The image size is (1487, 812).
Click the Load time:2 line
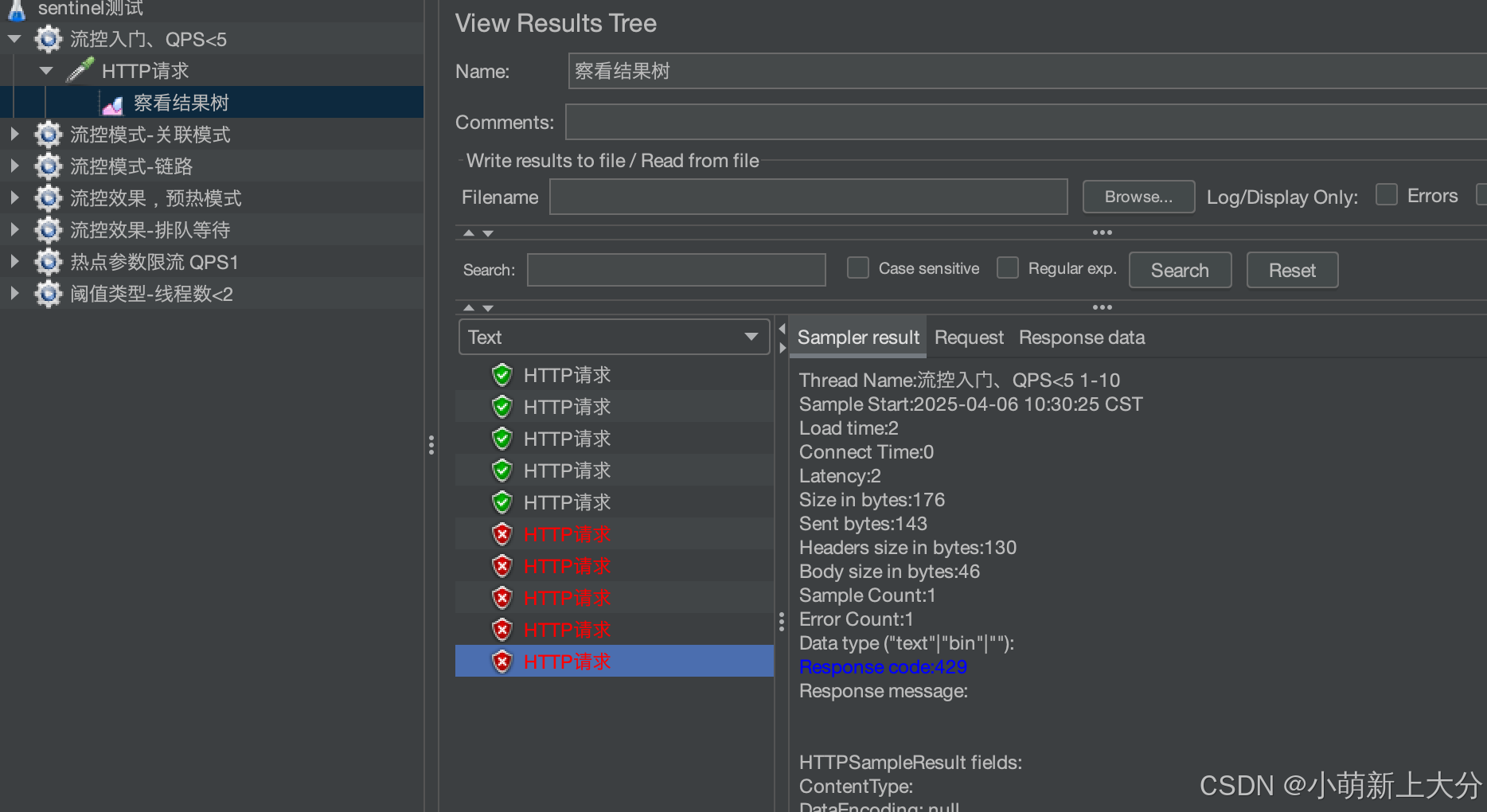point(849,428)
